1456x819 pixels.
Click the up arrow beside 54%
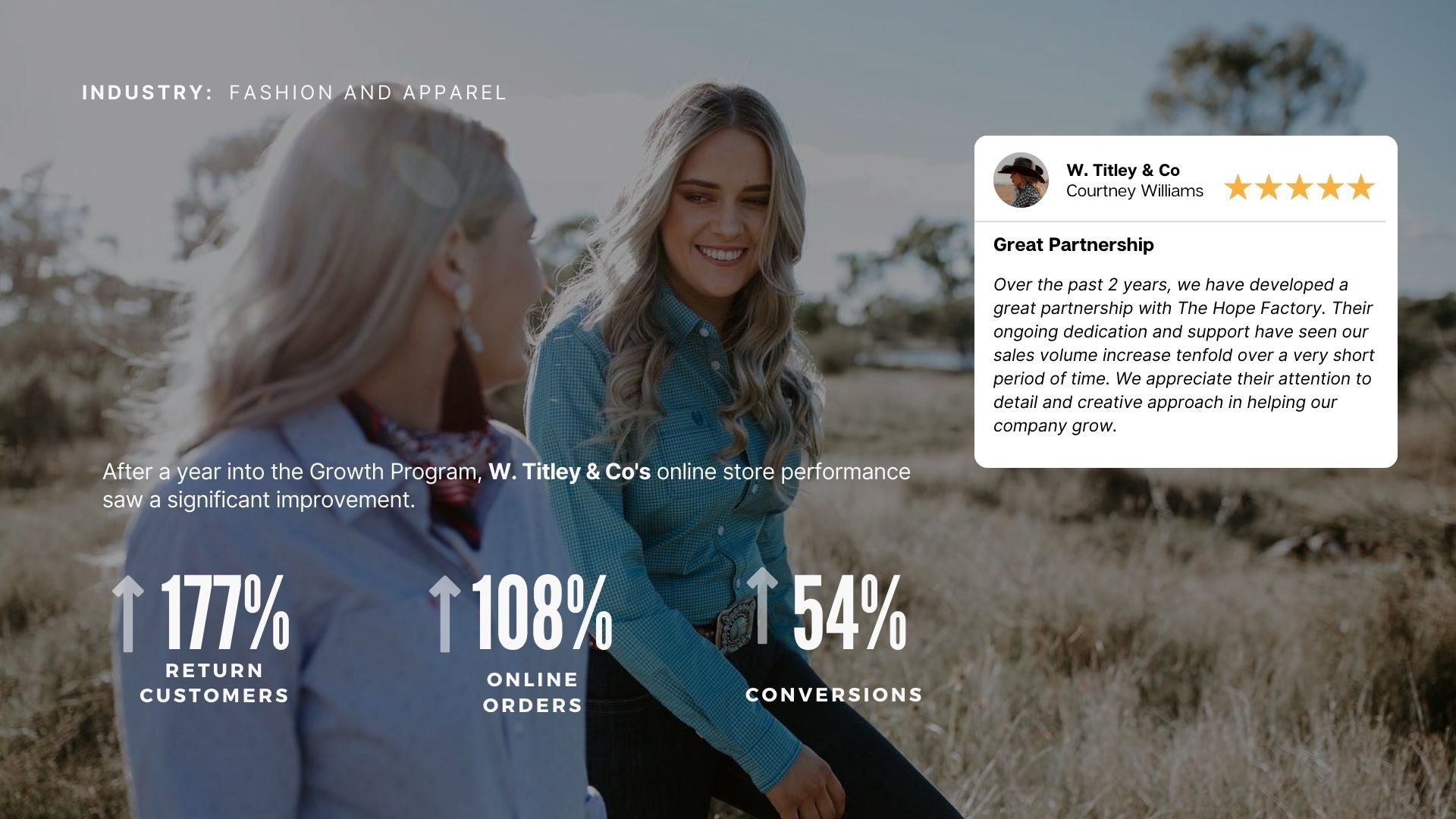763,606
